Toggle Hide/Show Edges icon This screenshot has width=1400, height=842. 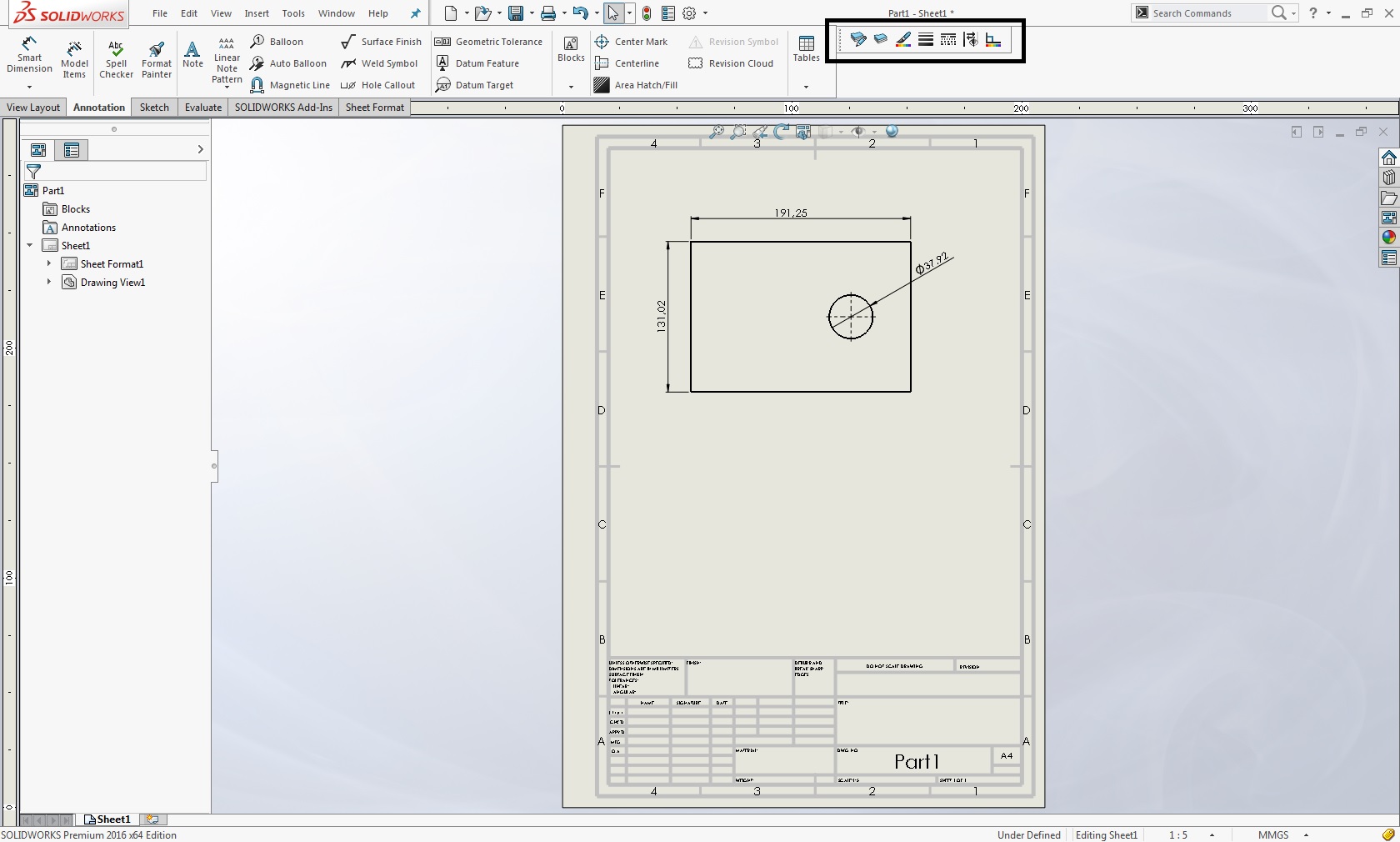[970, 40]
